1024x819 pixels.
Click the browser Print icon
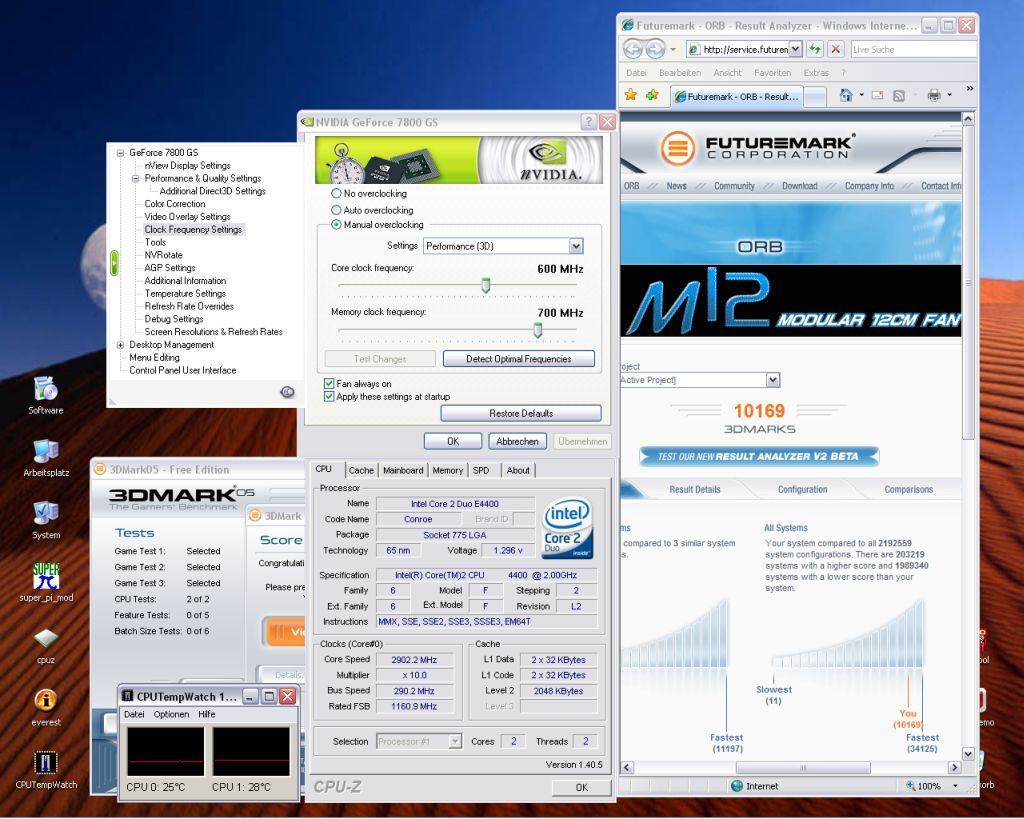tap(935, 95)
